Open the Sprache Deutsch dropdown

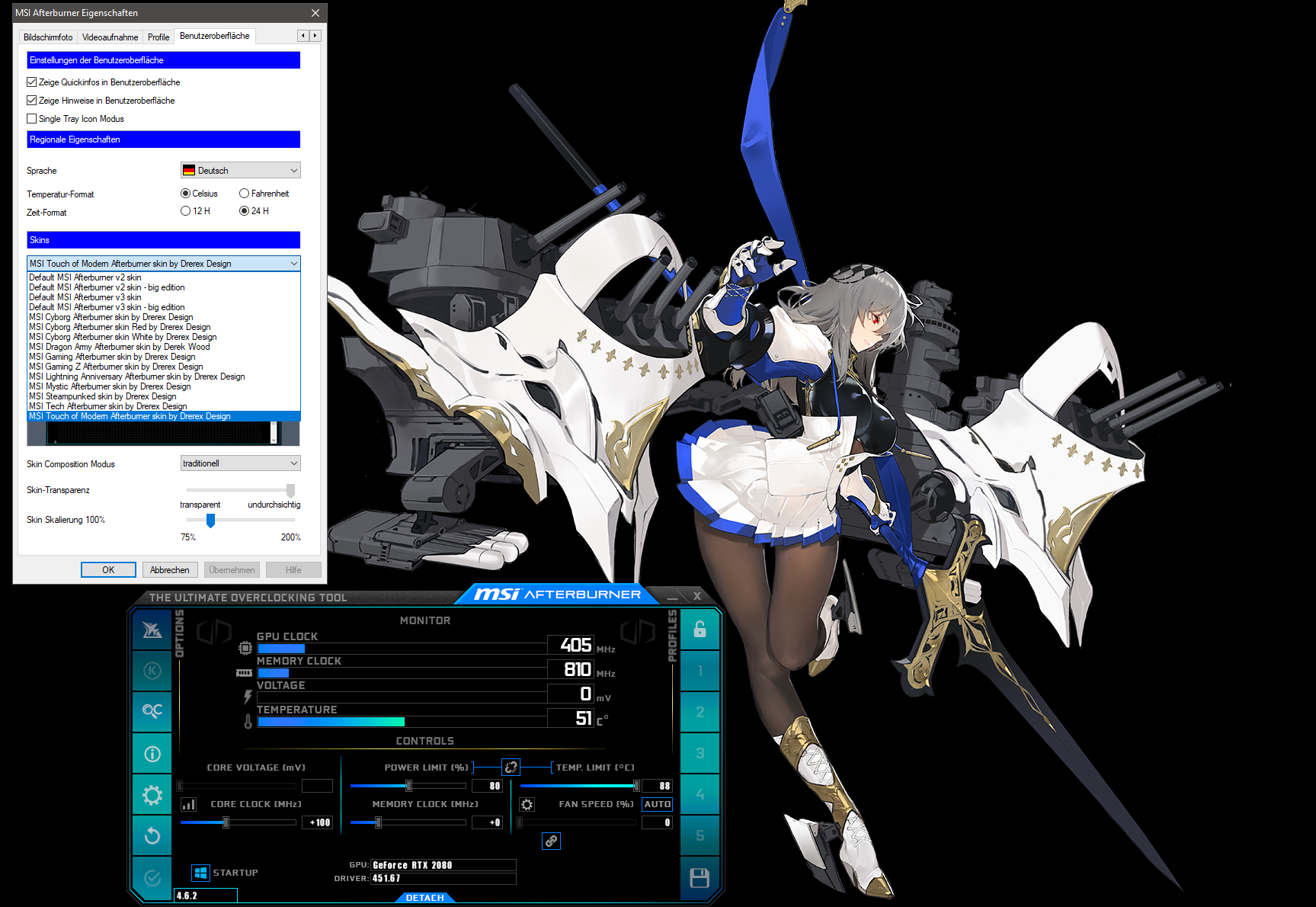(x=241, y=170)
